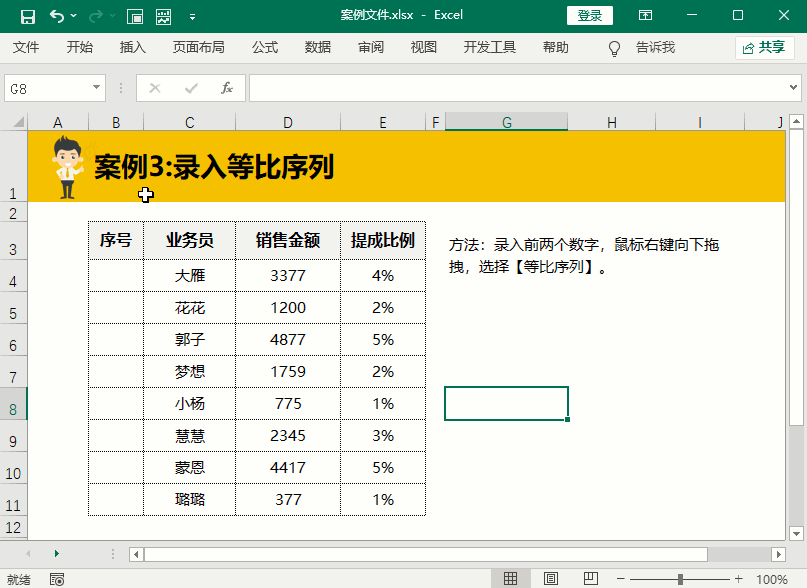This screenshot has width=807, height=588.
Task: Click the Undo arrow icon
Action: pyautogui.click(x=57, y=16)
